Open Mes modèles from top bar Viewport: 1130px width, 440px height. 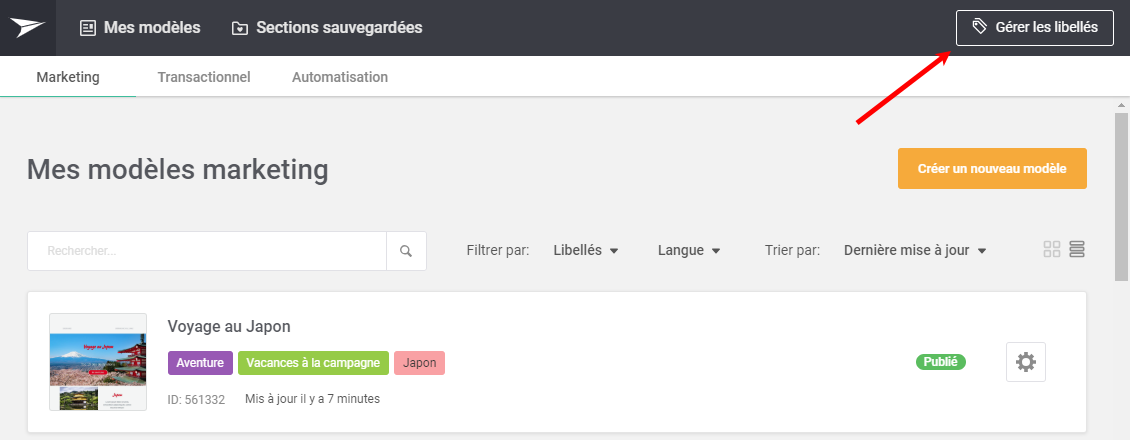[140, 27]
